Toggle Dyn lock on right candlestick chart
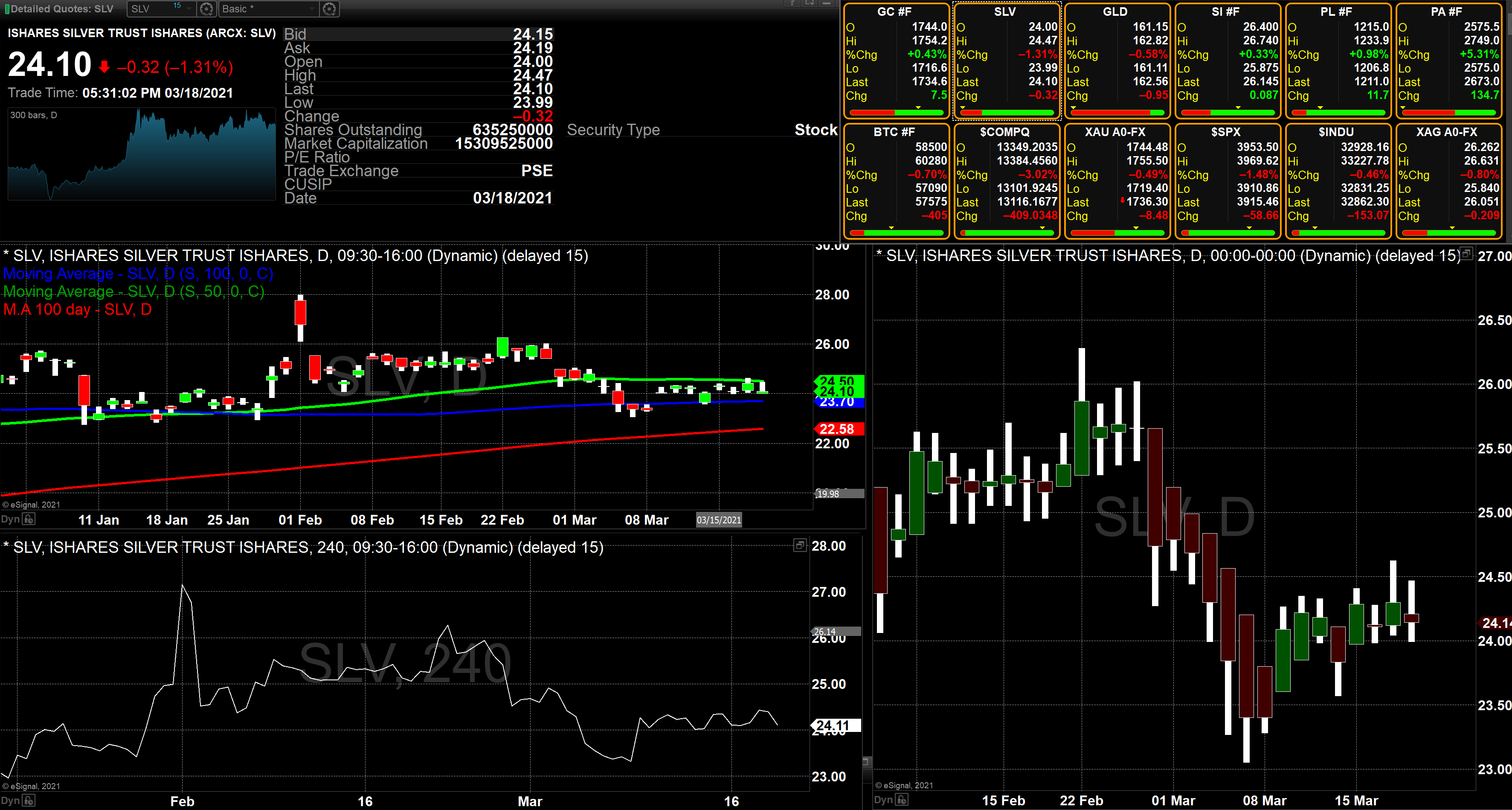Screen dimensions: 1512x810 (x=902, y=799)
